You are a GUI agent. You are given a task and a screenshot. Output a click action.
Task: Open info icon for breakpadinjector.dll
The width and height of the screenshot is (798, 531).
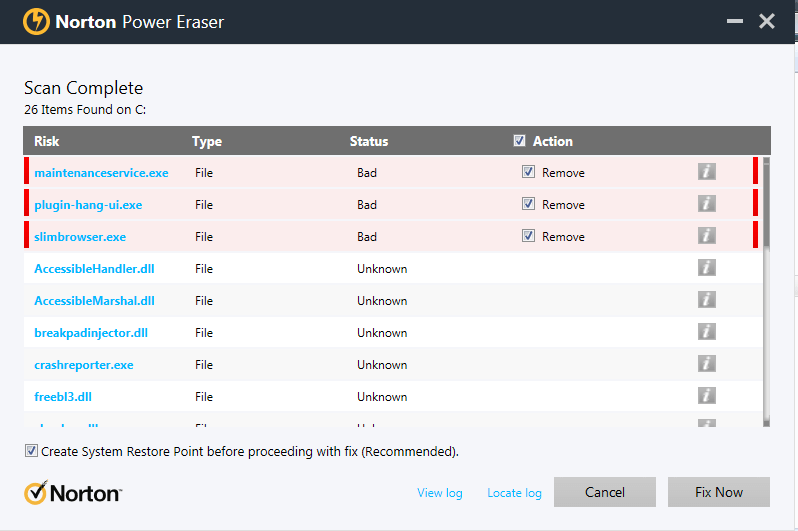707,332
